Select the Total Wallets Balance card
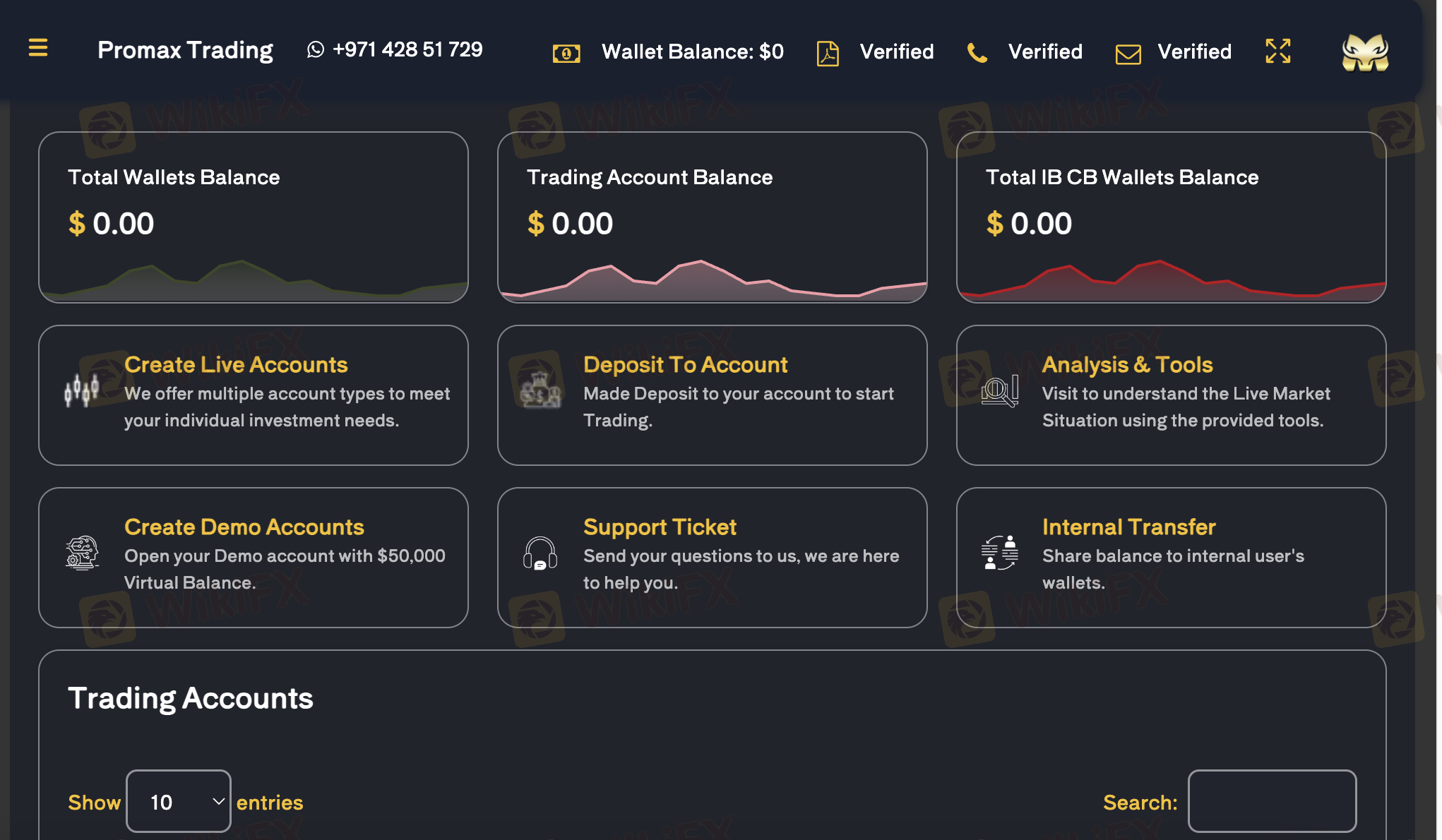 point(253,217)
